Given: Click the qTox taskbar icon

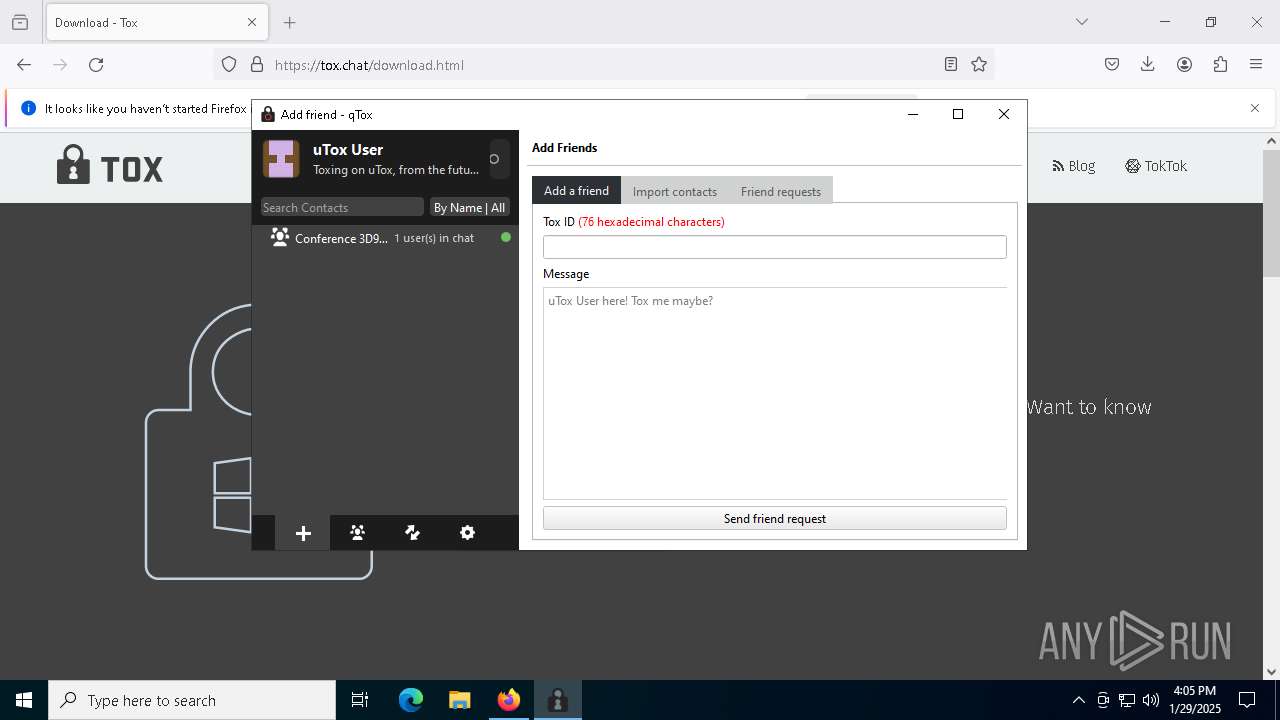Looking at the screenshot, I should [x=557, y=700].
